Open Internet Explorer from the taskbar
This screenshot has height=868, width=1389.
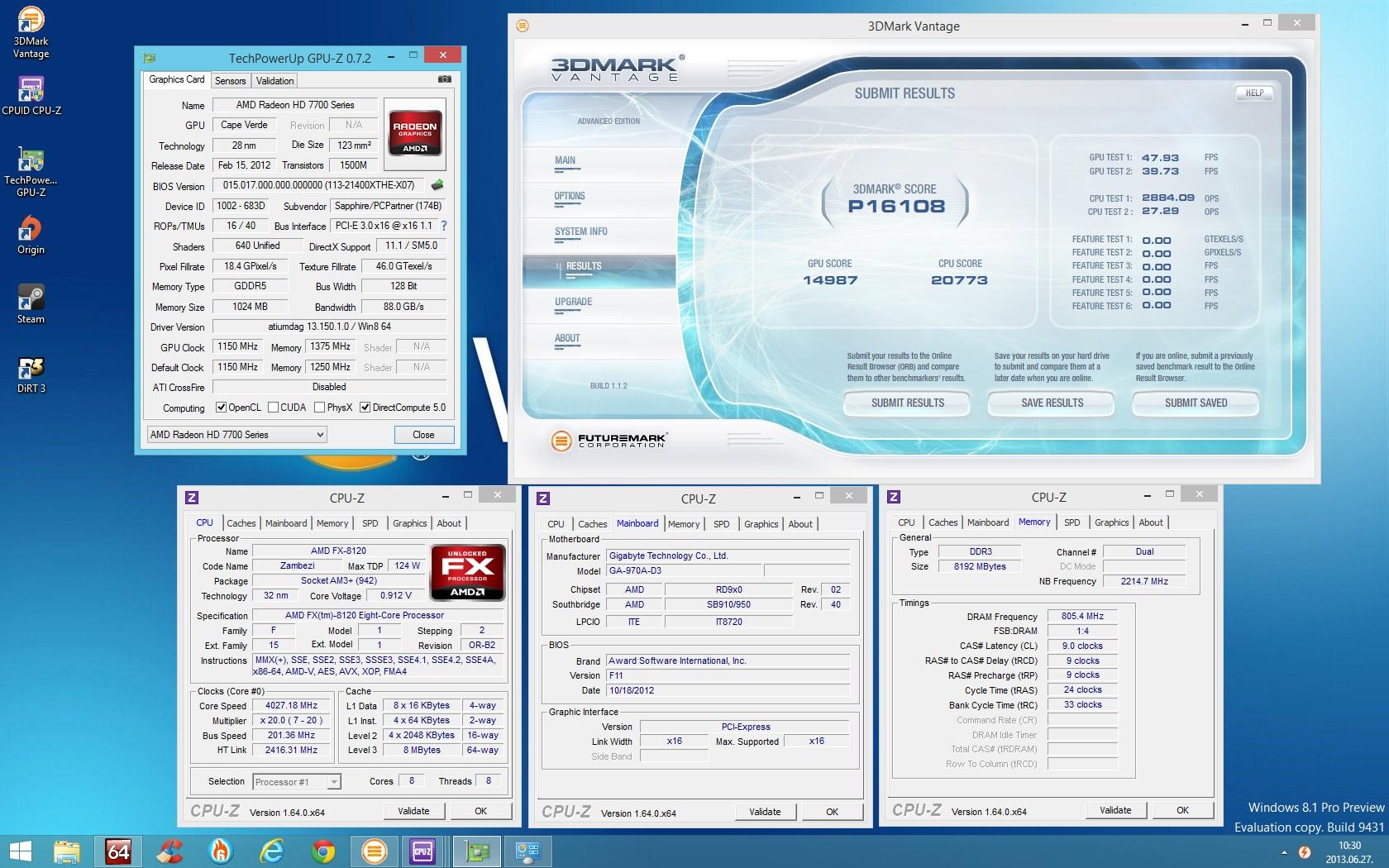coord(272,851)
